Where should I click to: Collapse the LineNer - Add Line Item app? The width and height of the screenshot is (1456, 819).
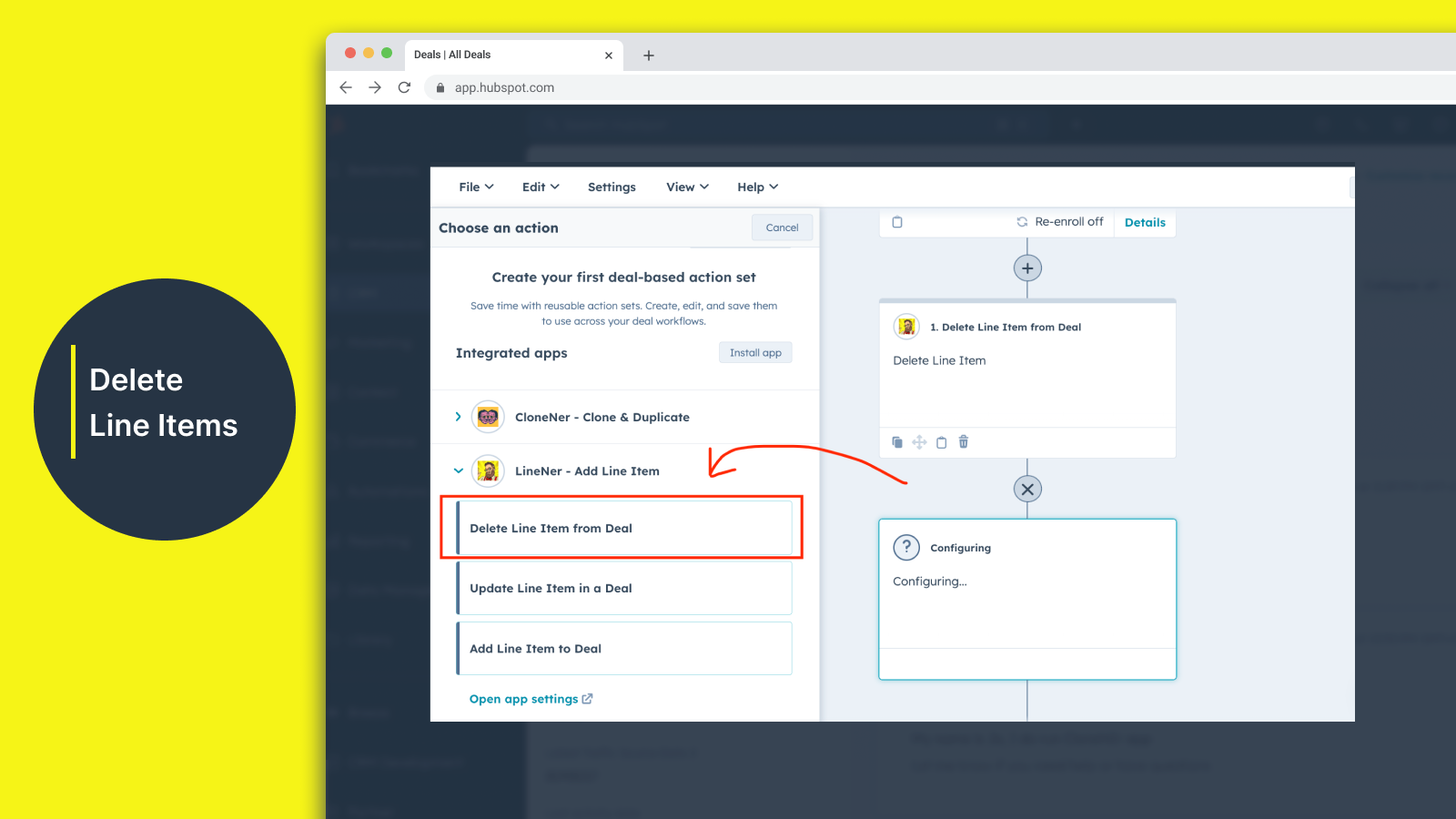(x=459, y=470)
